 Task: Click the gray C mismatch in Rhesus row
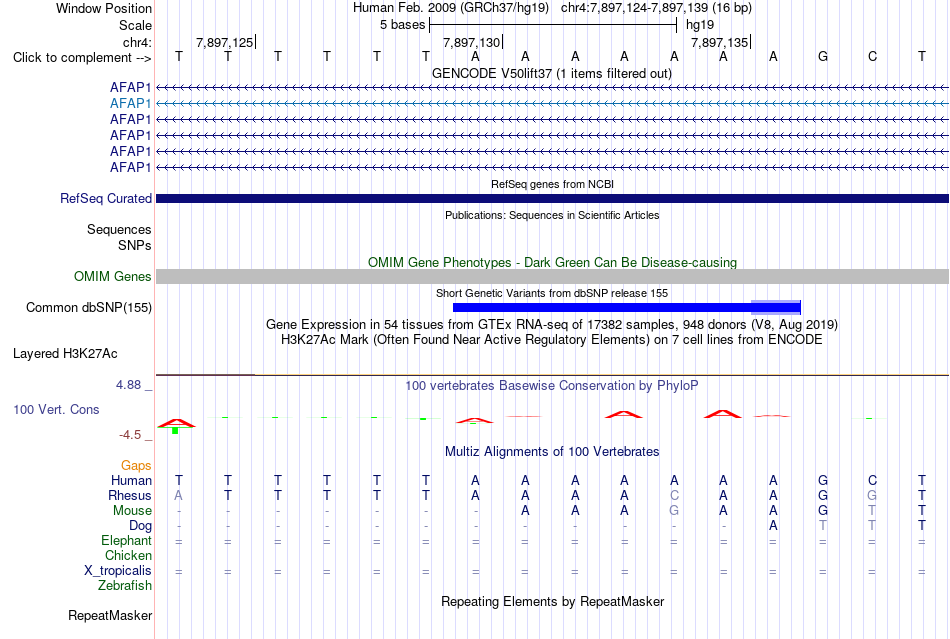(x=674, y=495)
